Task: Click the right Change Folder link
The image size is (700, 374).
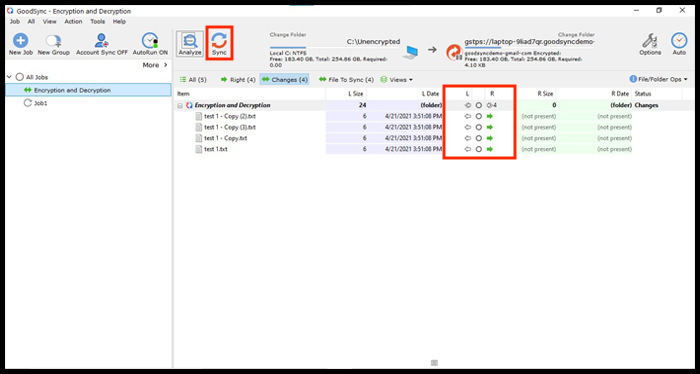Action: tap(576, 34)
